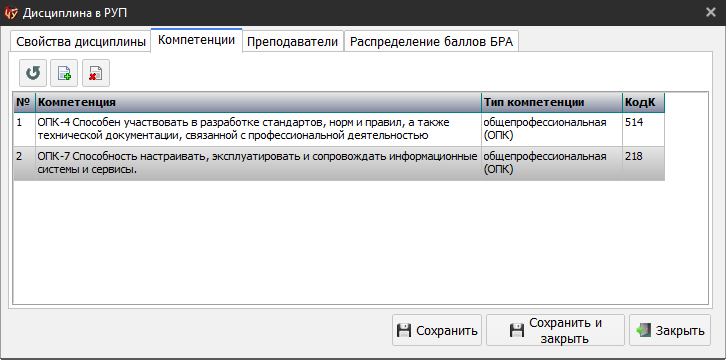726x360 pixels.
Task: Open the Свойства дисциплины tab
Action: coord(81,42)
